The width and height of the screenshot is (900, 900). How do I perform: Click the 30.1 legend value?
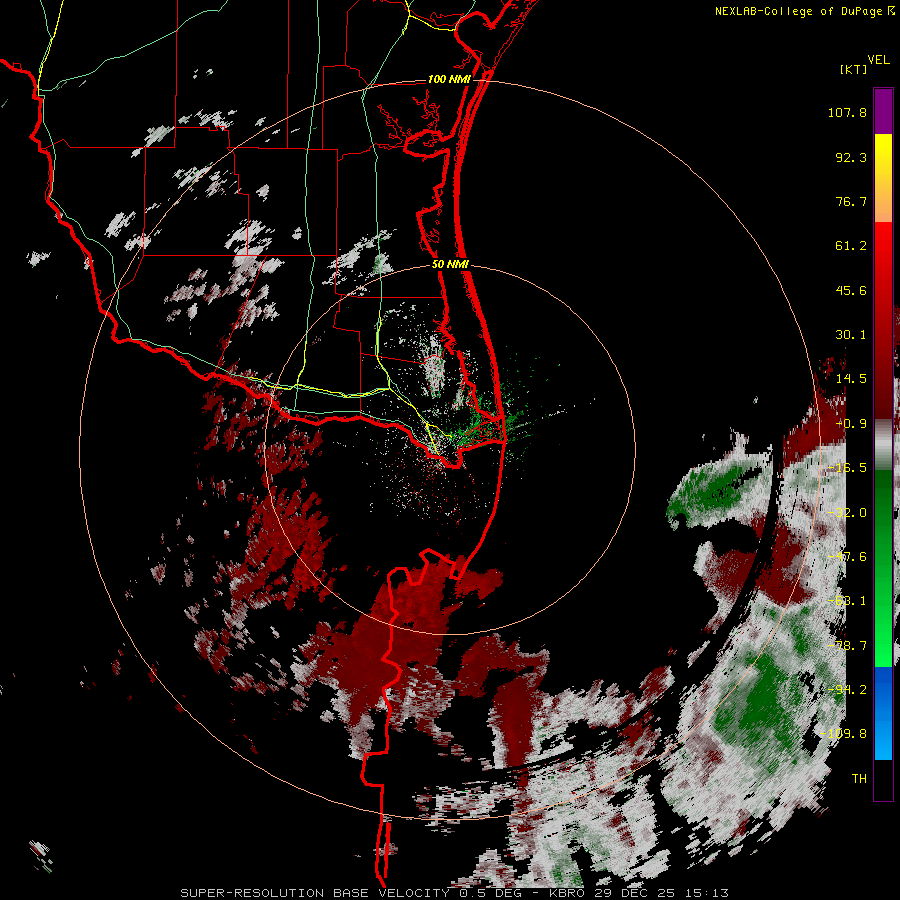click(x=851, y=335)
